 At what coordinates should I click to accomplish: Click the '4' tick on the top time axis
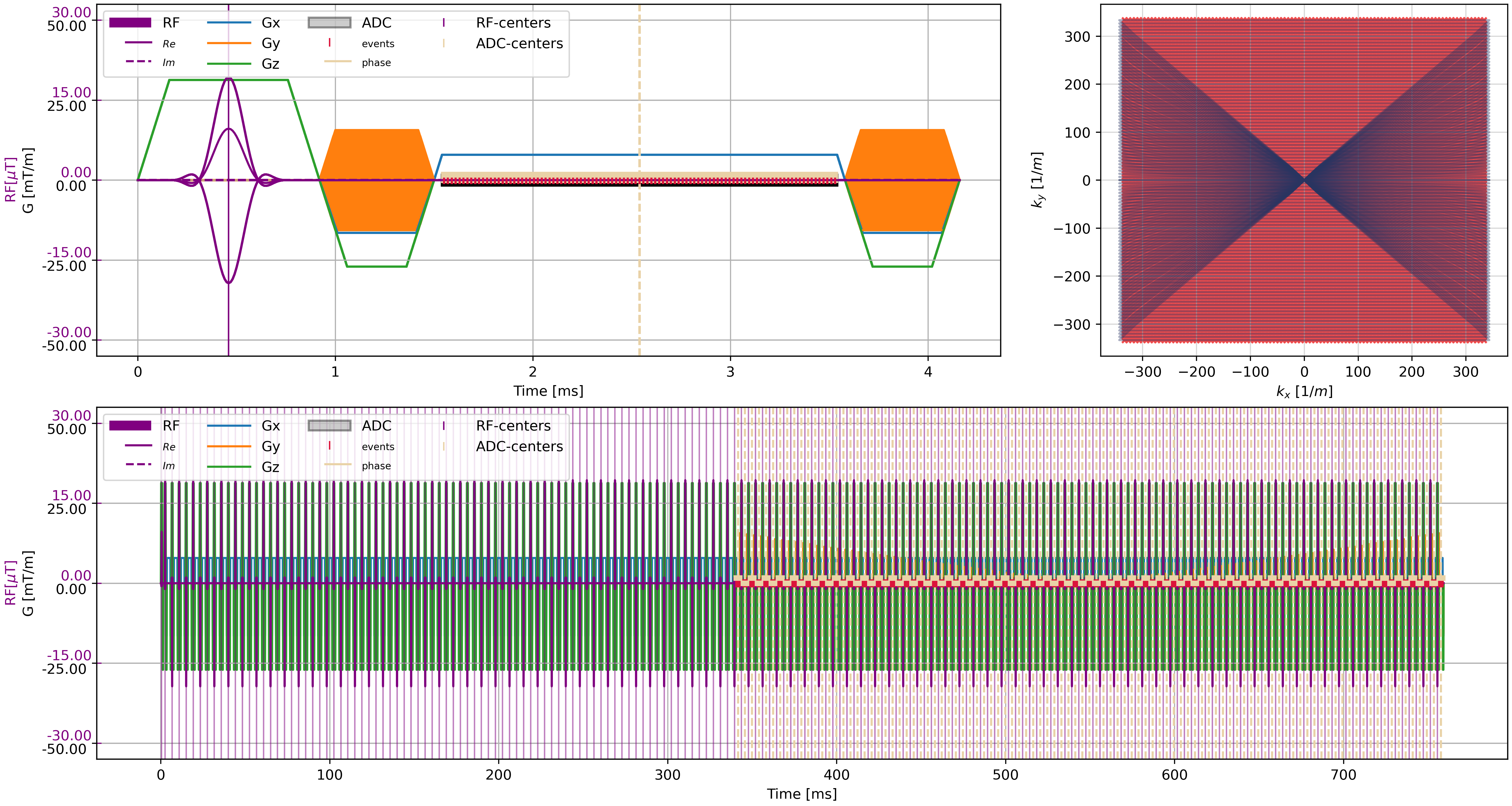[x=928, y=372]
